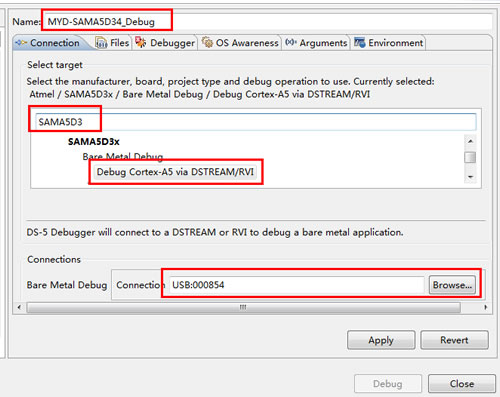Click the Browse... connection button

coord(452,285)
